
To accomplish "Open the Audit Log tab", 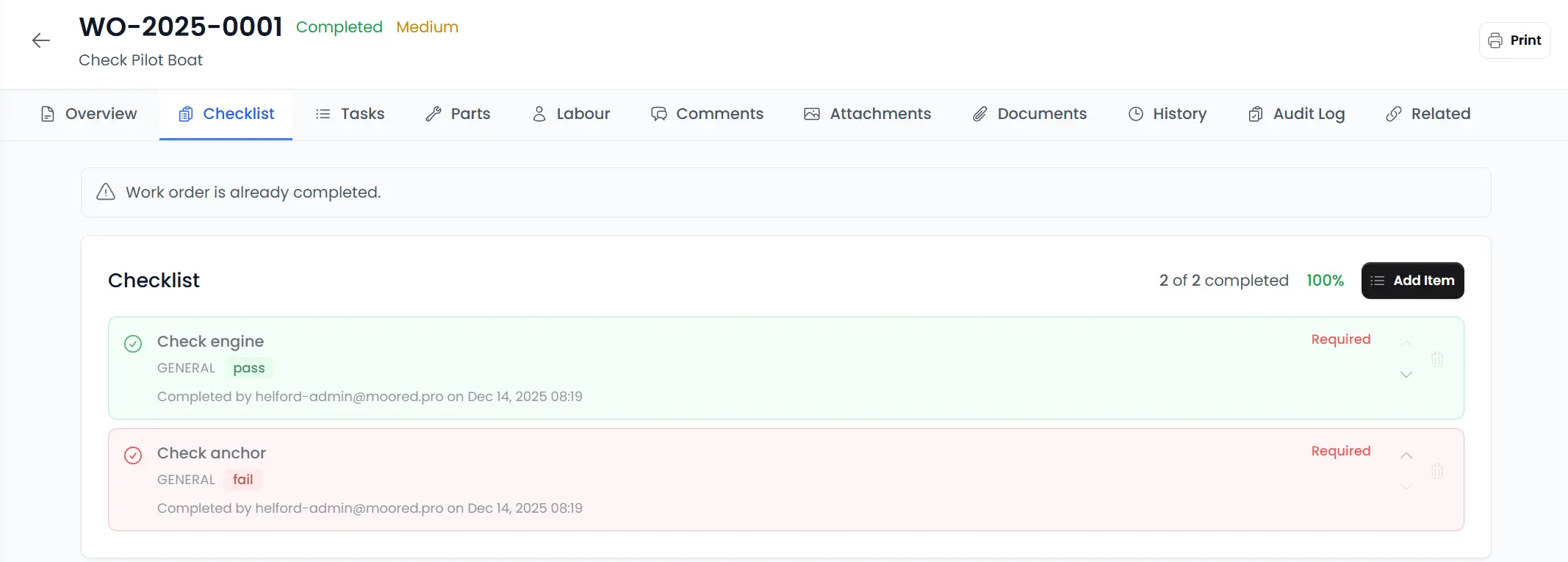I will 1296,114.
